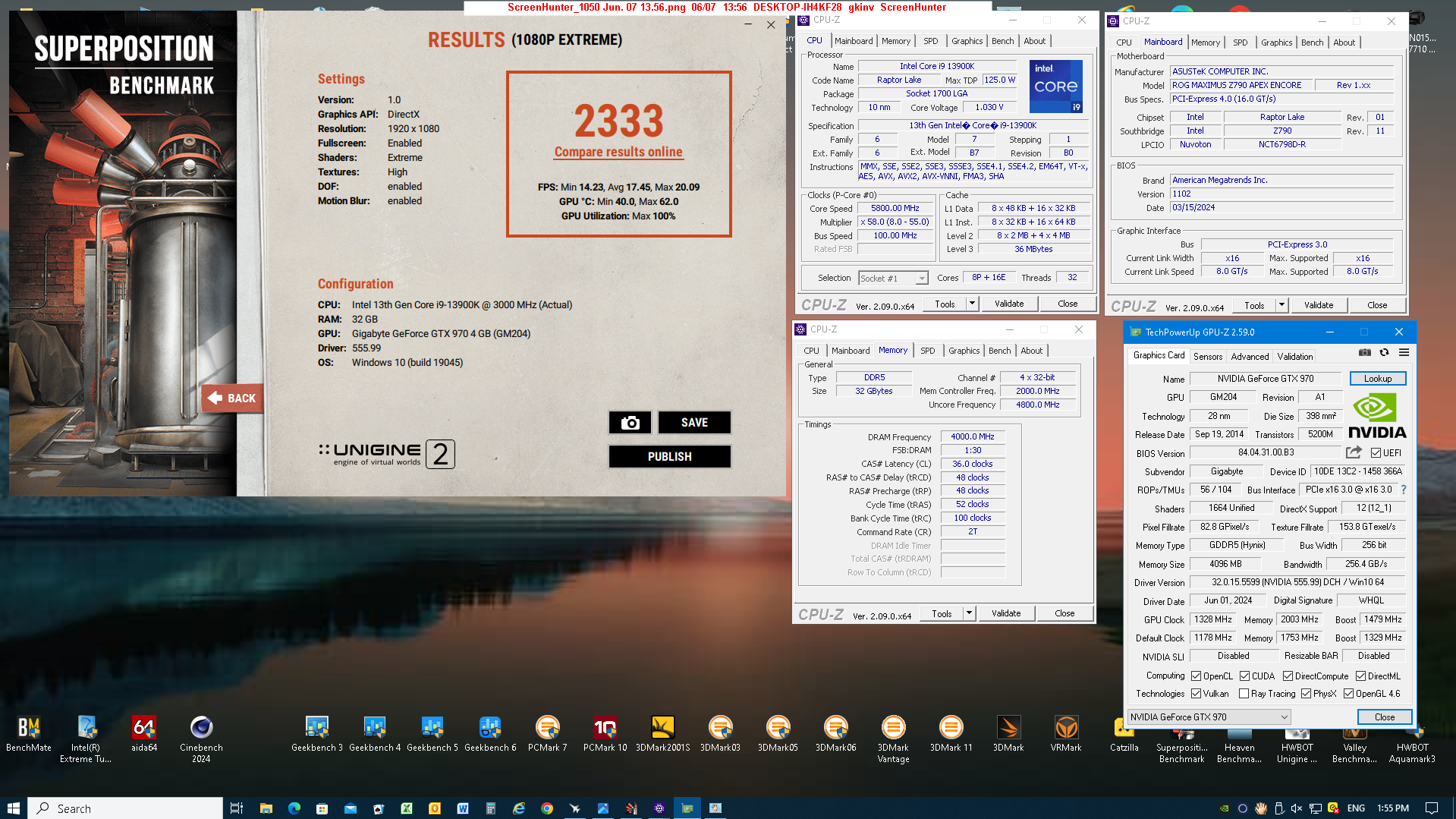Screen dimensions: 1456x819
Task: Open the aida64 desktop shortcut
Action: (x=144, y=735)
